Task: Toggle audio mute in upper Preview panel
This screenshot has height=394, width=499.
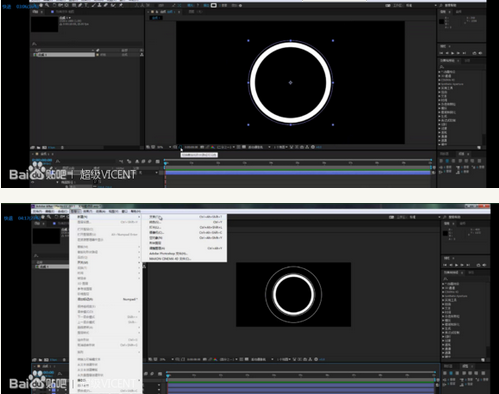Action: click(480, 53)
